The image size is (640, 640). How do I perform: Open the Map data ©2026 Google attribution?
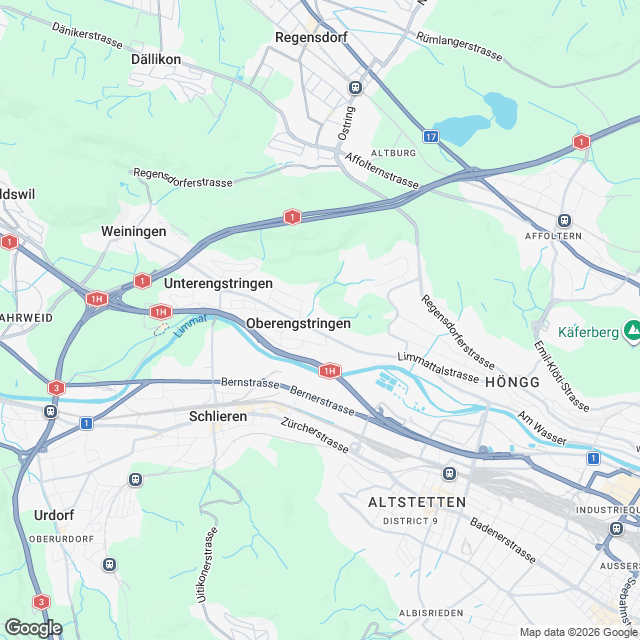[x=579, y=632]
